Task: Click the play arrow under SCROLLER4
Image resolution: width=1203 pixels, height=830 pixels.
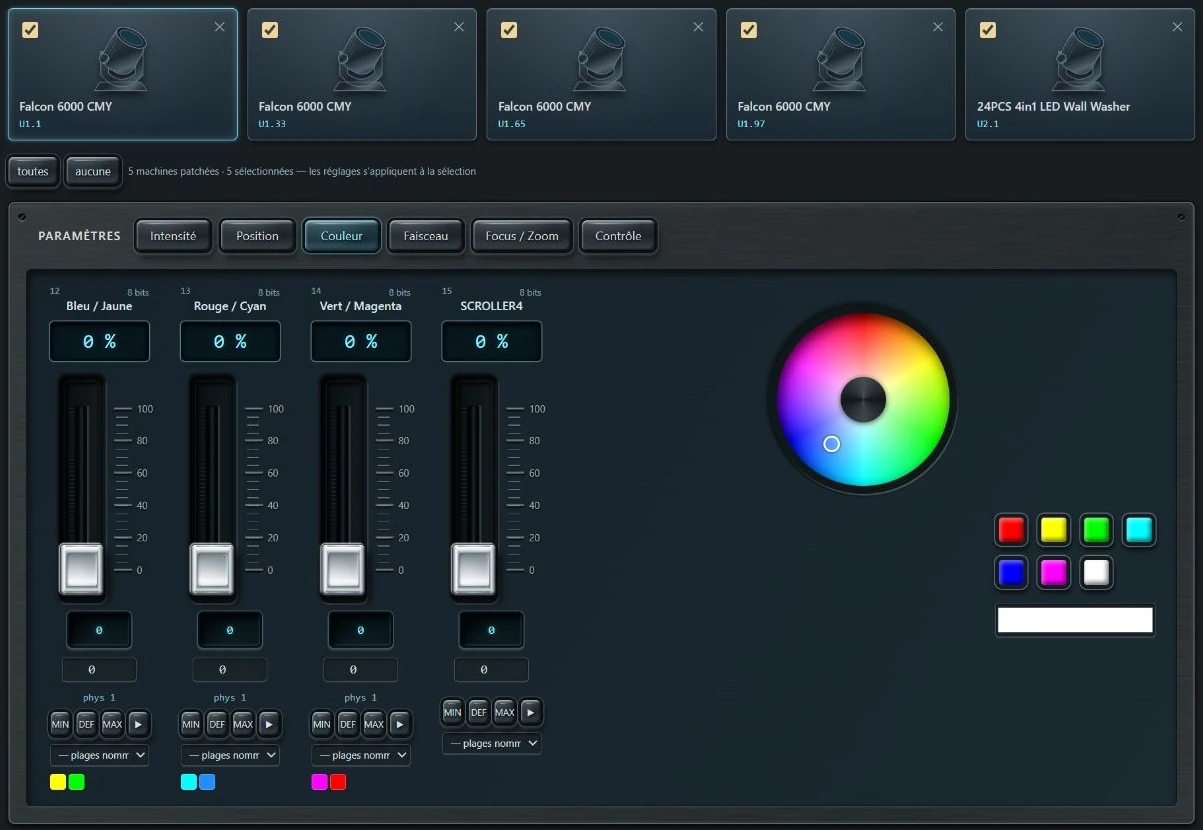Action: [x=531, y=713]
